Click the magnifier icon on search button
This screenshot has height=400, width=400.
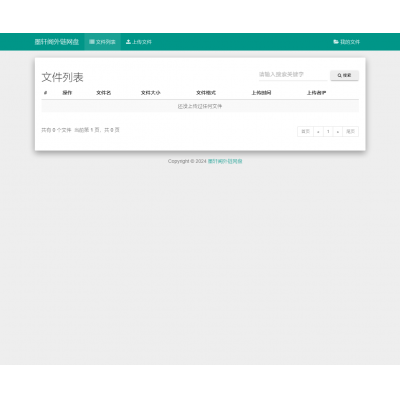click(x=339, y=76)
